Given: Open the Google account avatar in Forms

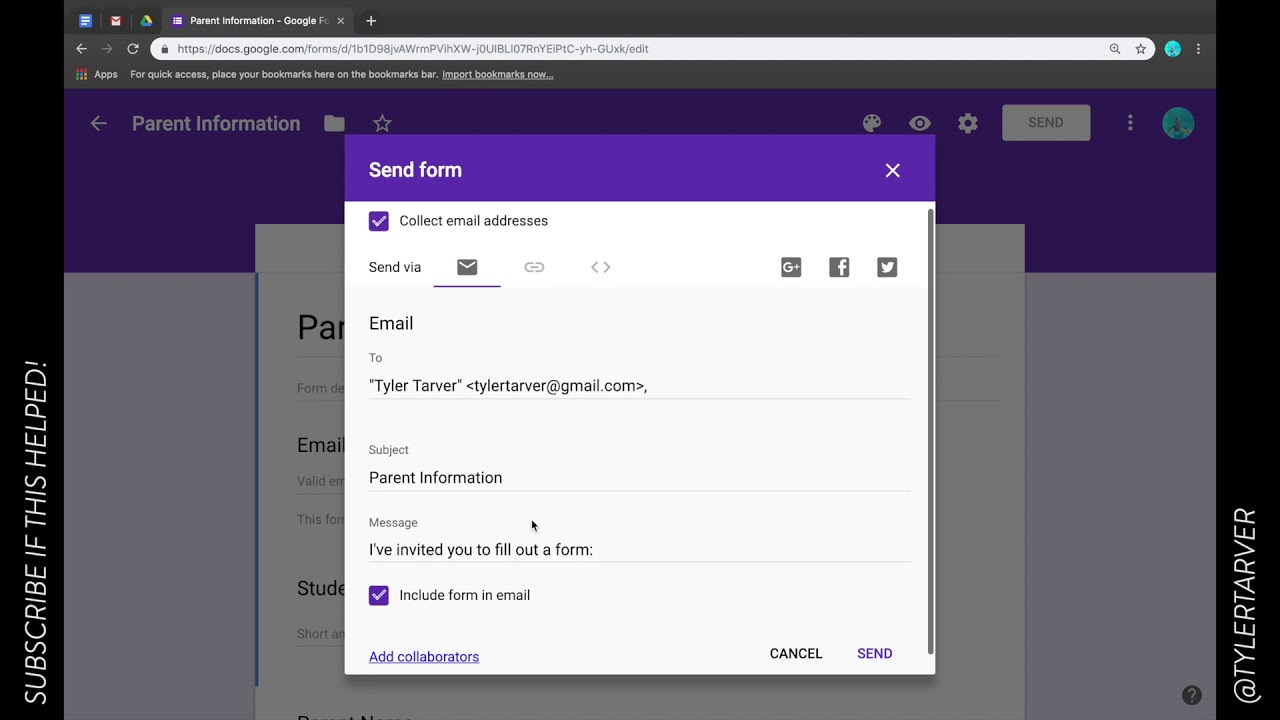Looking at the screenshot, I should pyautogui.click(x=1178, y=123).
